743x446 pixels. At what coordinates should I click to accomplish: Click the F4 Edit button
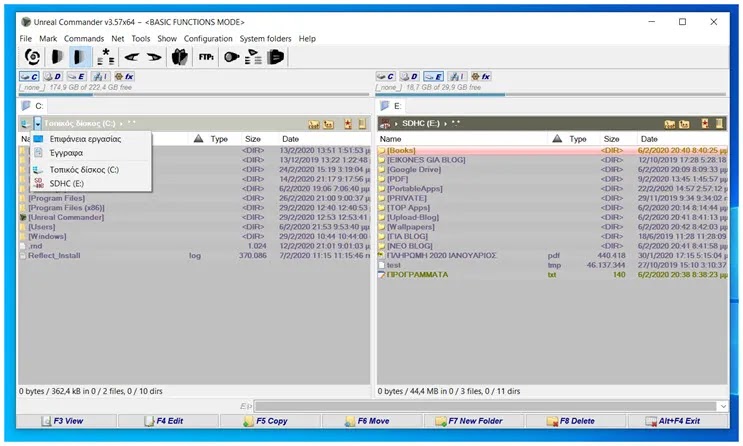(x=169, y=421)
